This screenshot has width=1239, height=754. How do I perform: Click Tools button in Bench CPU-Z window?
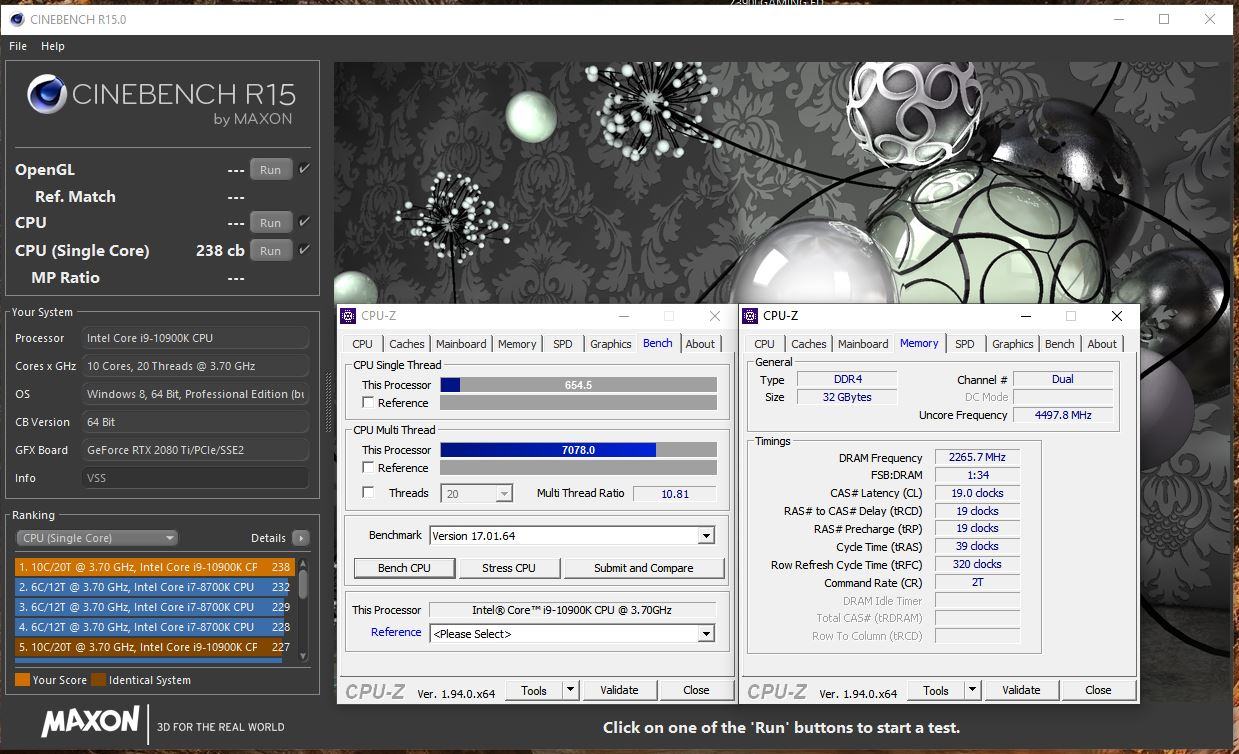click(x=534, y=690)
